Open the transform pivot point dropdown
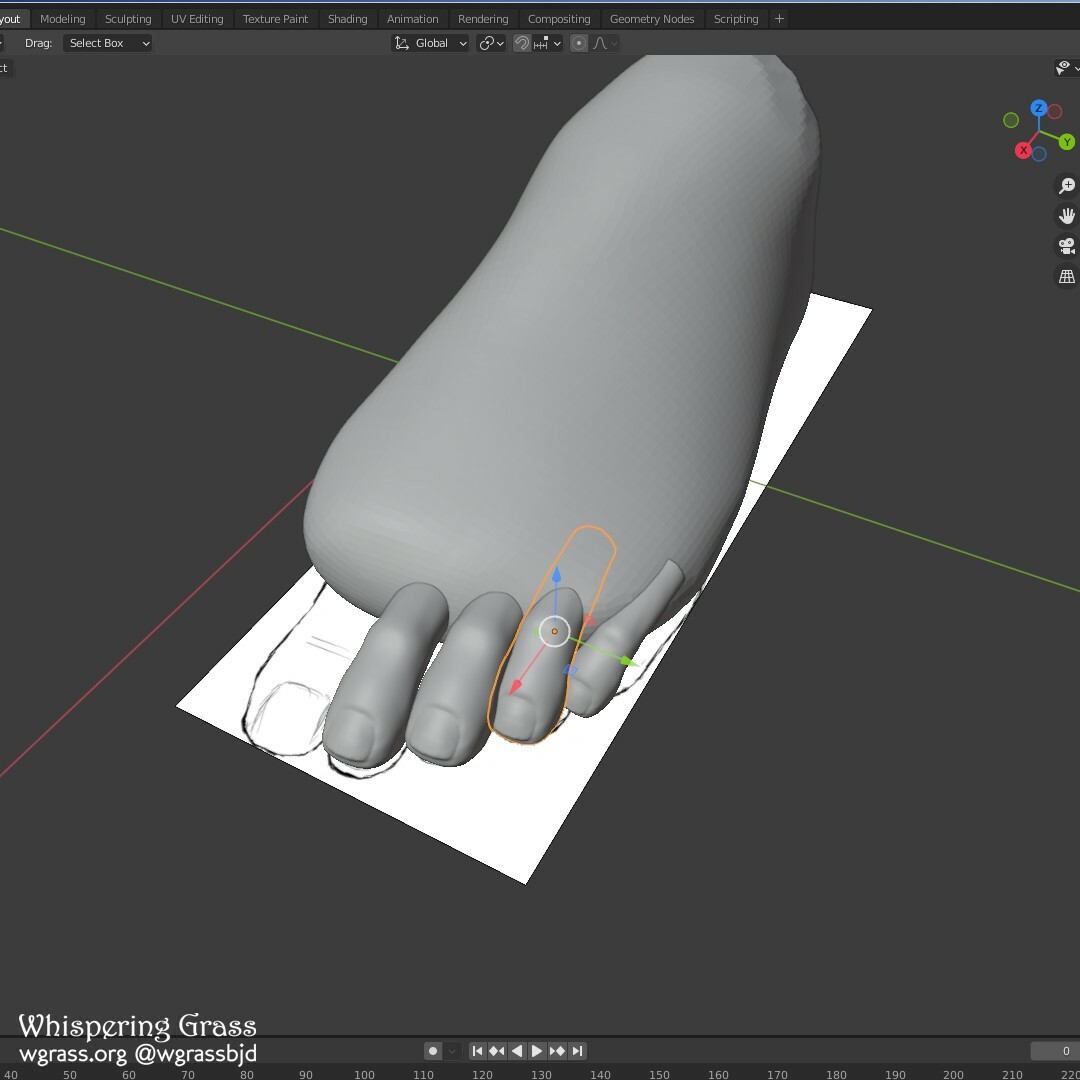Viewport: 1080px width, 1080px height. [x=492, y=43]
